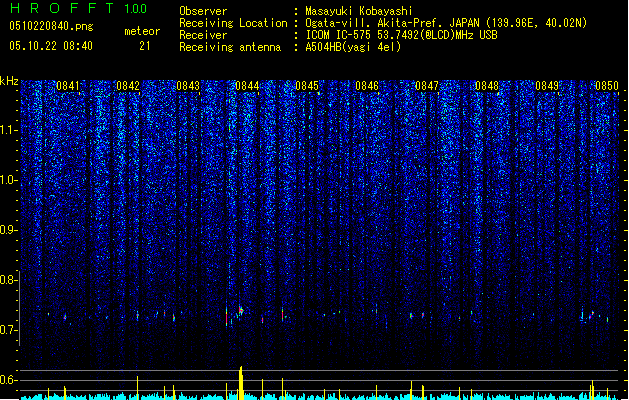
Task: Click the 1.1 frequency axis label
Action: click(x=9, y=130)
